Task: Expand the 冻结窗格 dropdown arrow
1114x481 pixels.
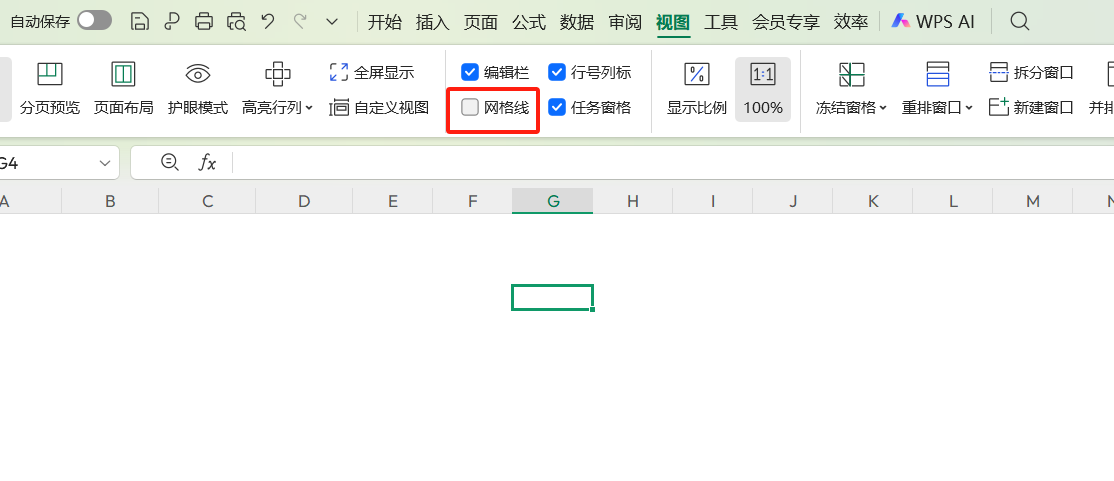Action: tap(883, 108)
